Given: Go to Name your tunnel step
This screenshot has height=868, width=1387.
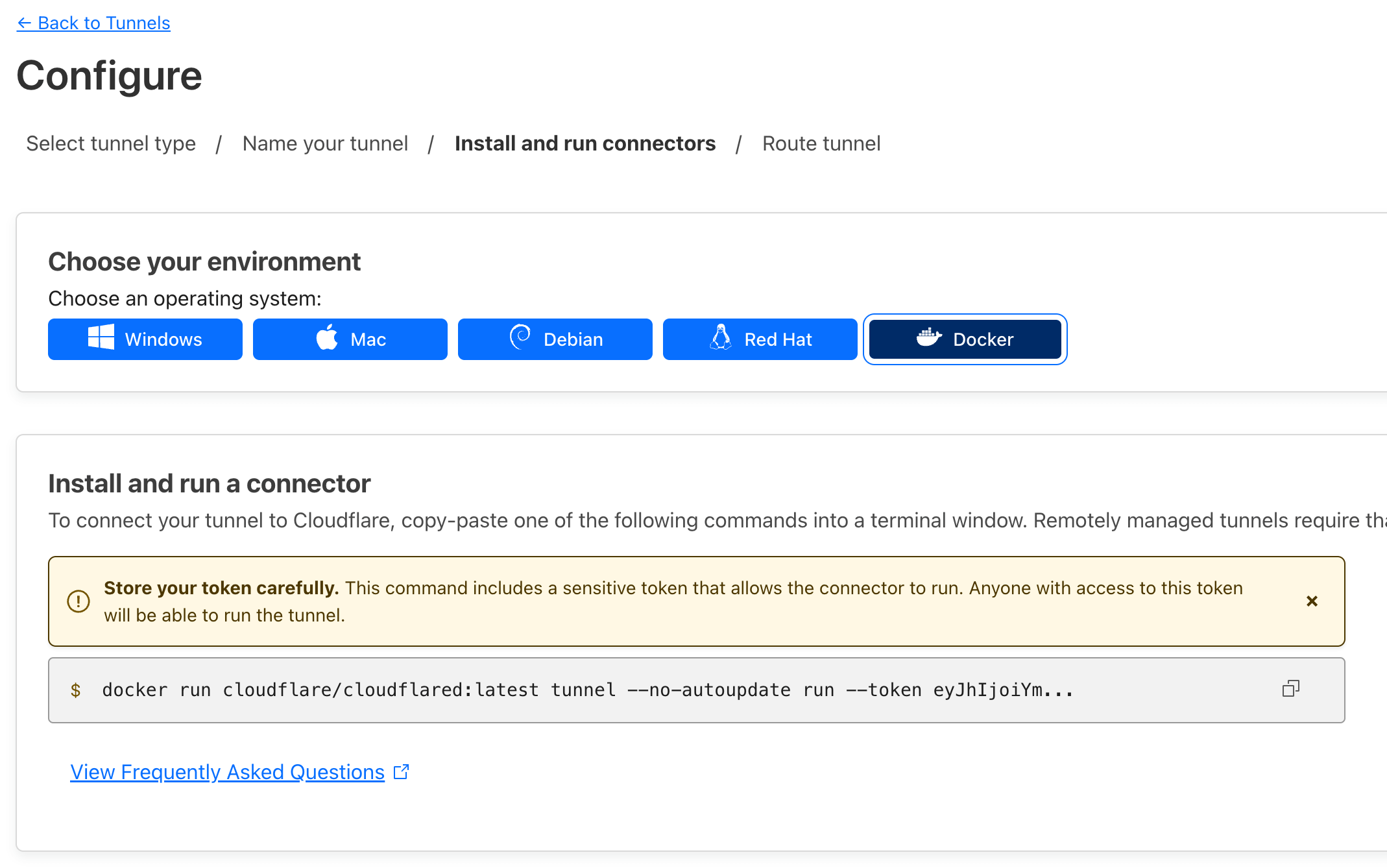Looking at the screenshot, I should 325,143.
